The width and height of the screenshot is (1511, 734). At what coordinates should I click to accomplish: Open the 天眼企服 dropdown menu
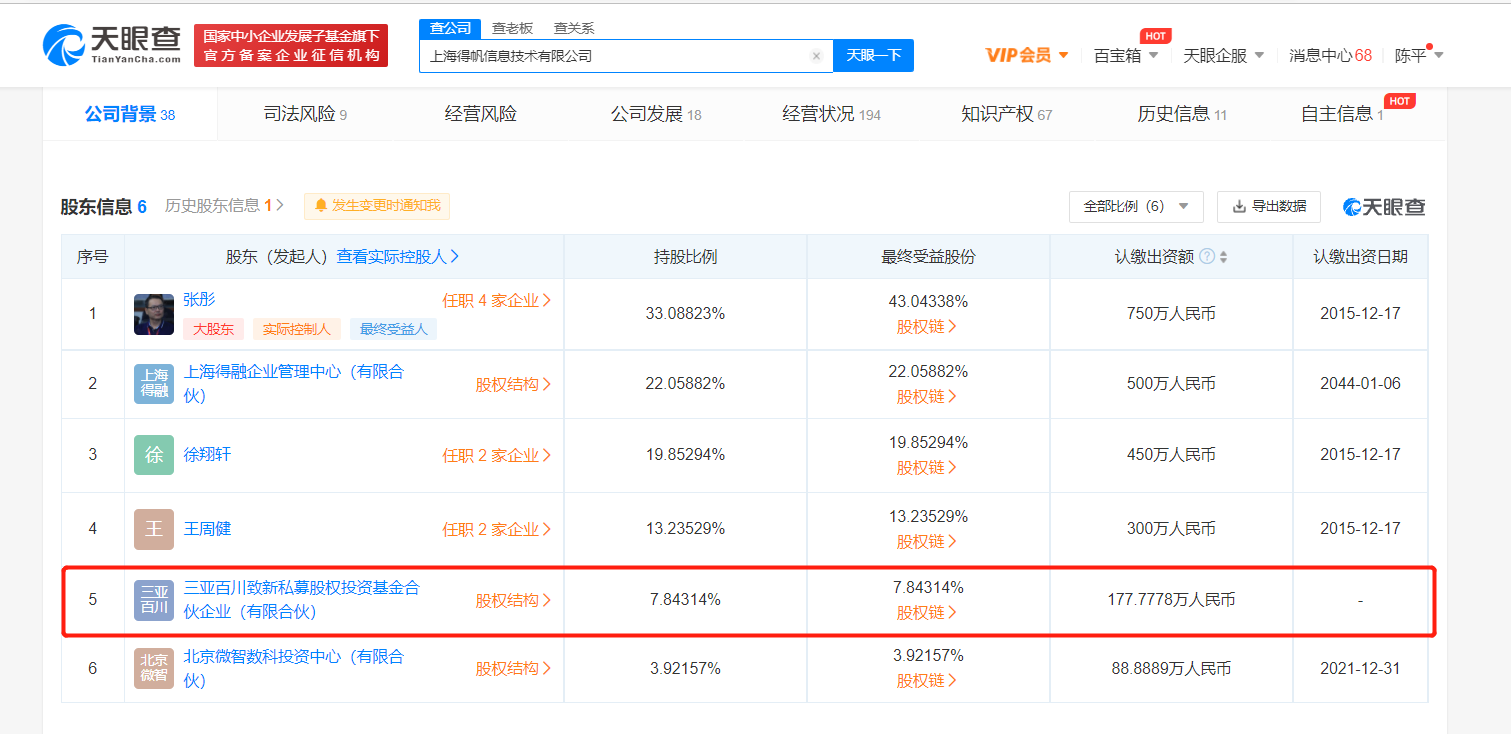[x=1223, y=55]
